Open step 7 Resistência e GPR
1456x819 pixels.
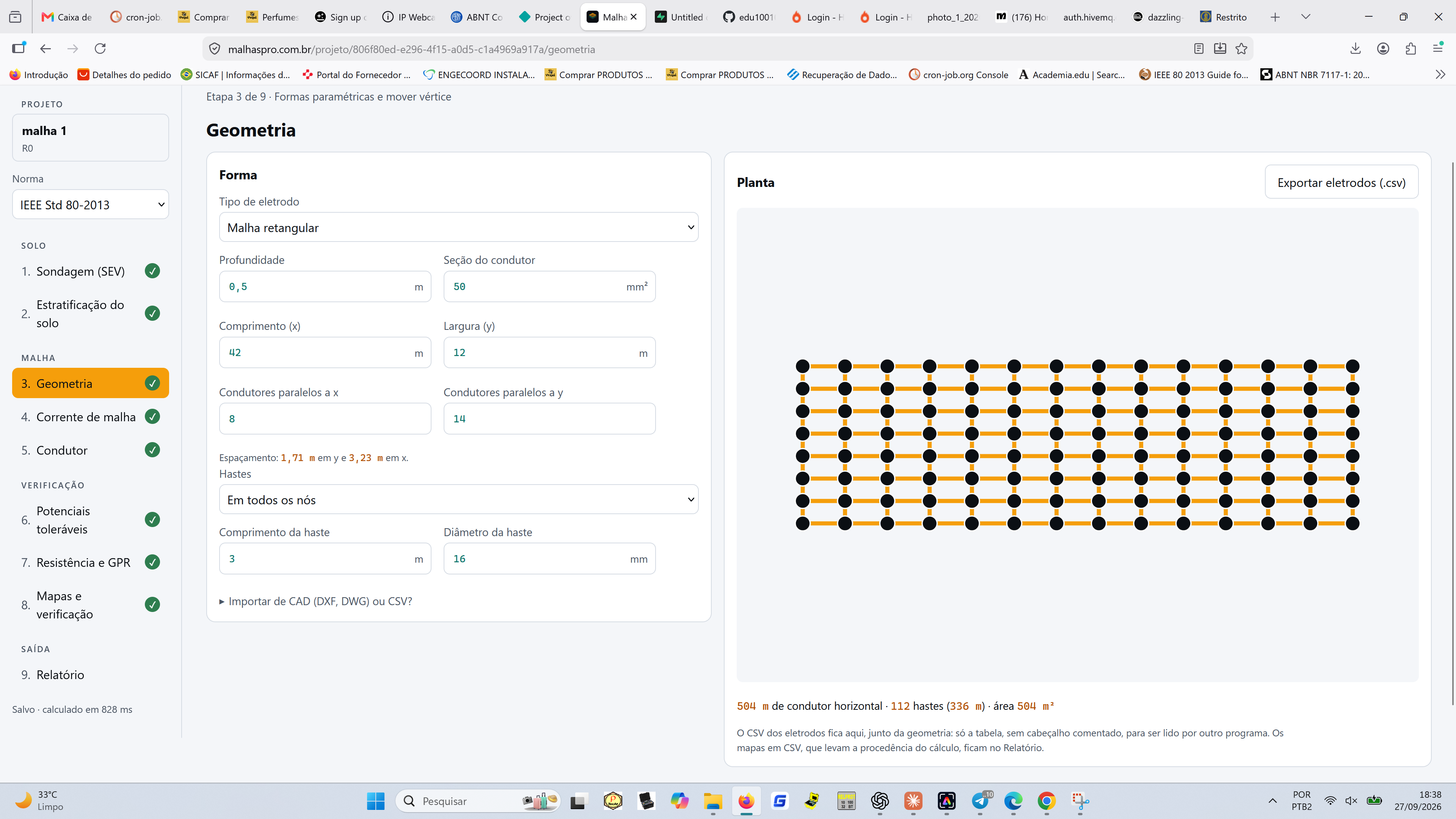click(x=91, y=562)
